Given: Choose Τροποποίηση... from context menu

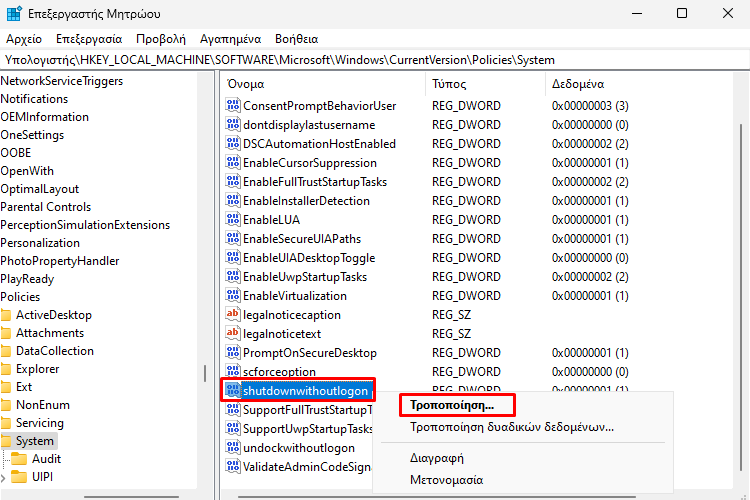Looking at the screenshot, I should pos(452,405).
